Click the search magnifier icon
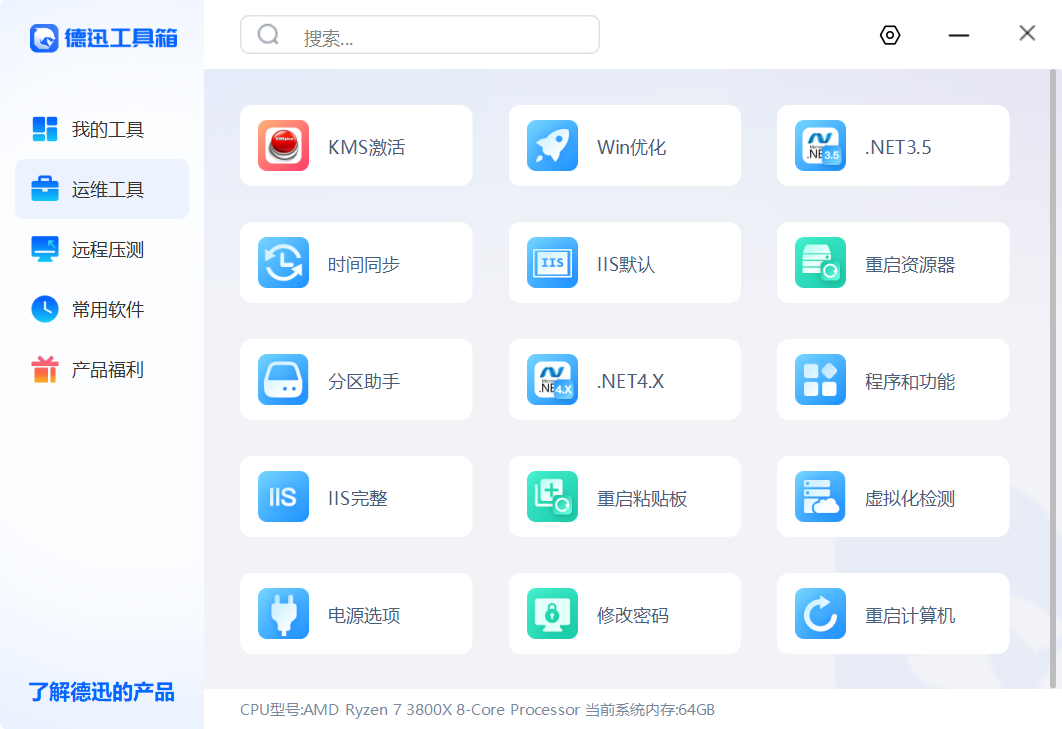1062x729 pixels. point(268,34)
